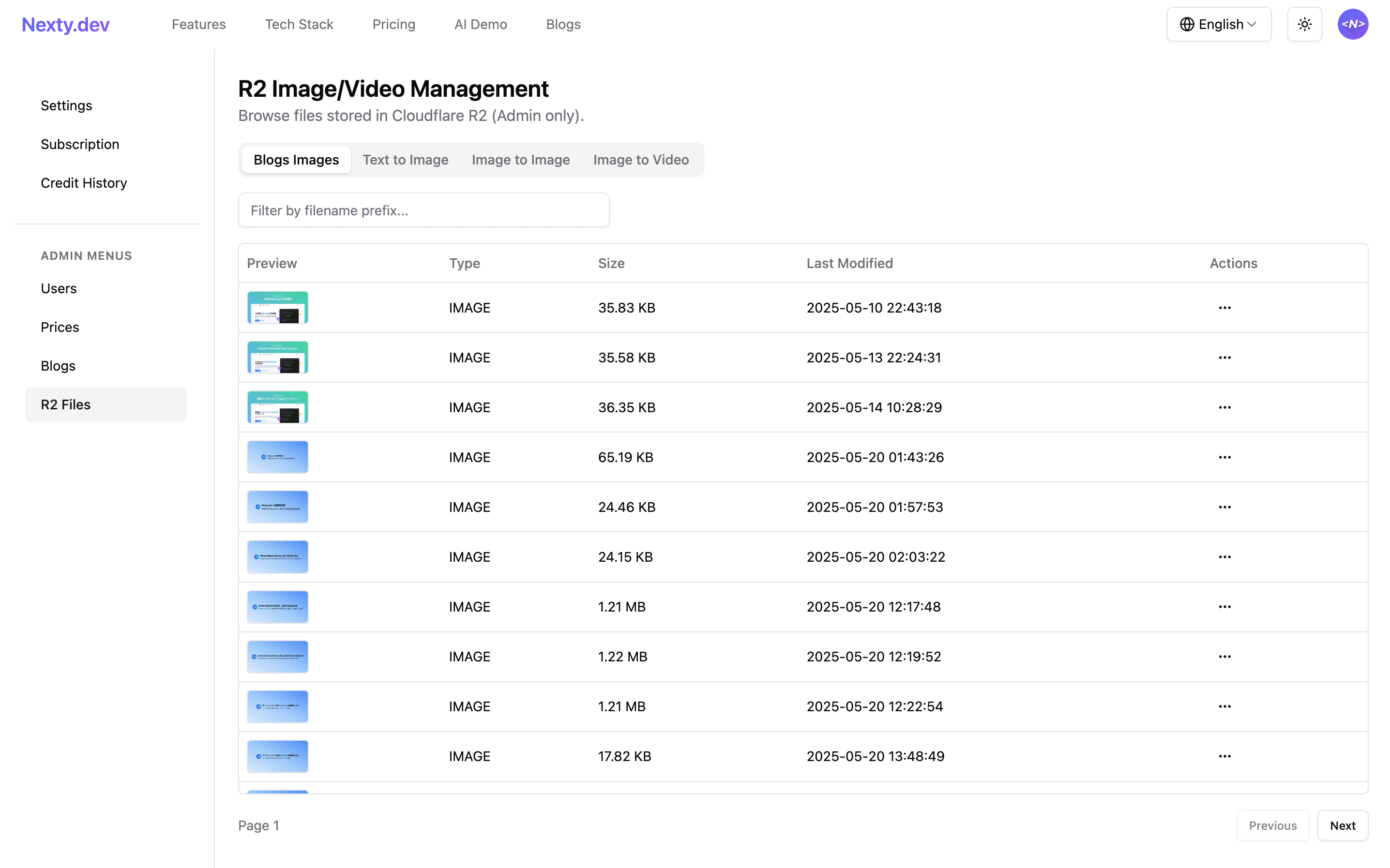The image size is (1390, 868).
Task: Open the R2 Files admin section
Action: point(65,404)
